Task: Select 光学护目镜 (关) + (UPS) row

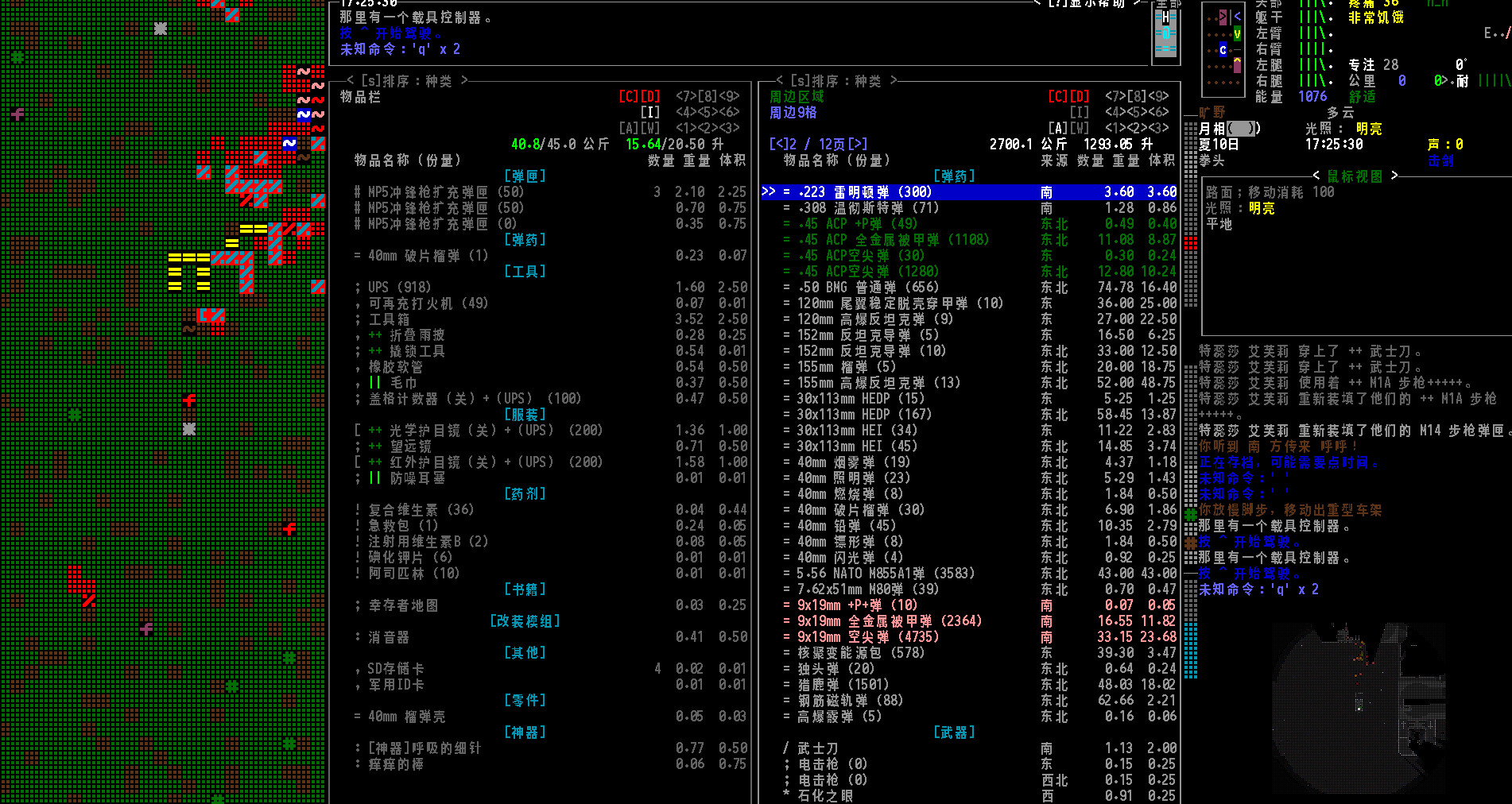Action: [549, 431]
